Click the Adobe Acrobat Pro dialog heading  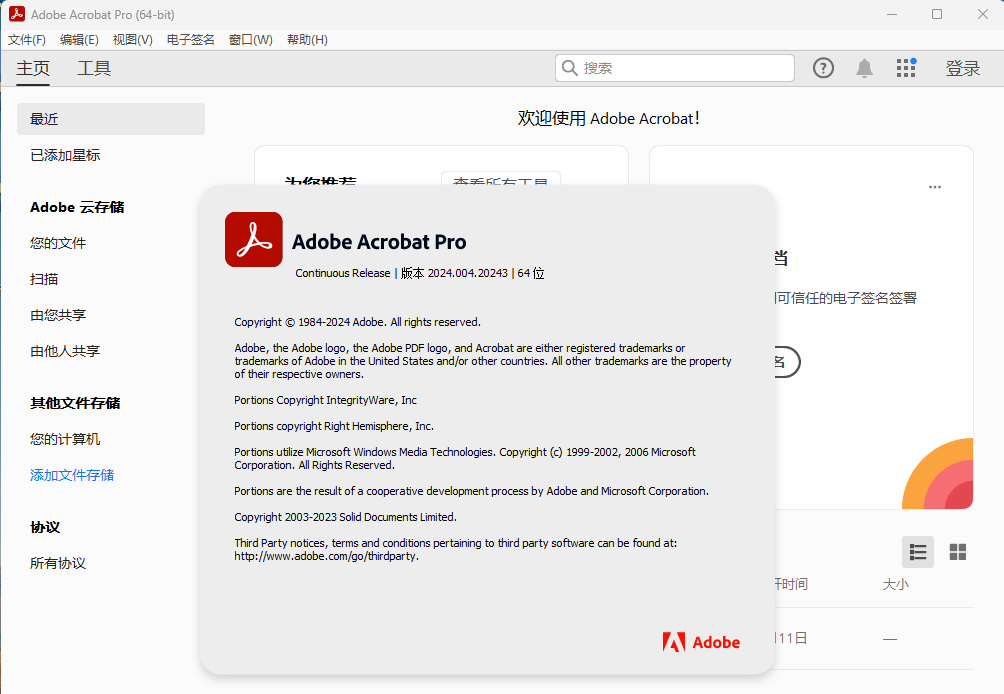[x=379, y=242]
